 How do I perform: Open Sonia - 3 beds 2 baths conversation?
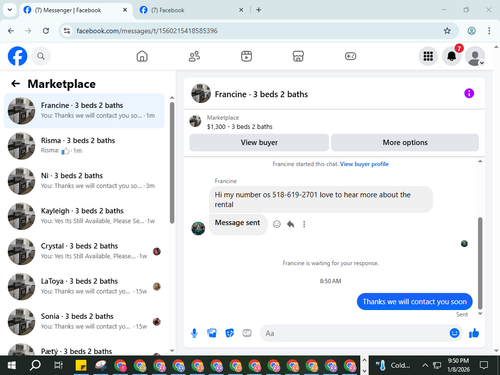click(84, 322)
